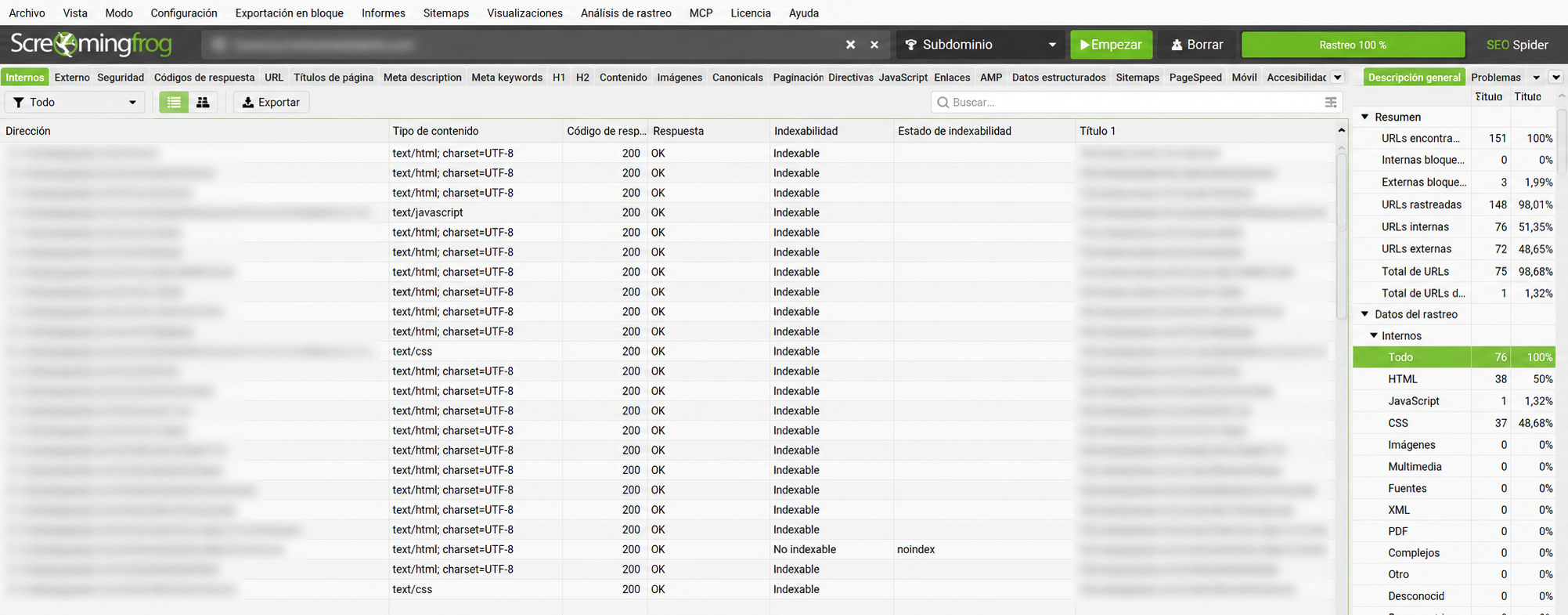Select JavaScript row in overview panel

[1454, 401]
